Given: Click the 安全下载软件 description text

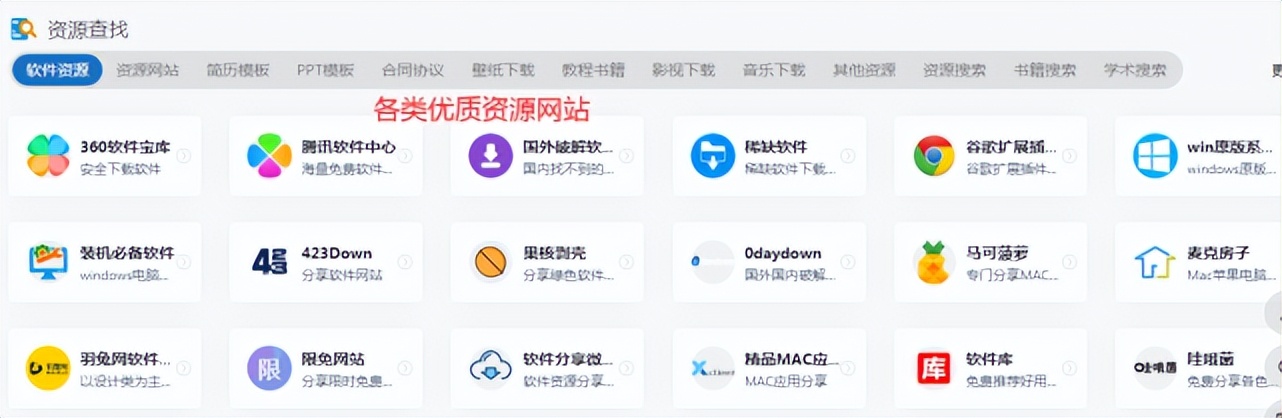Looking at the screenshot, I should 121,169.
